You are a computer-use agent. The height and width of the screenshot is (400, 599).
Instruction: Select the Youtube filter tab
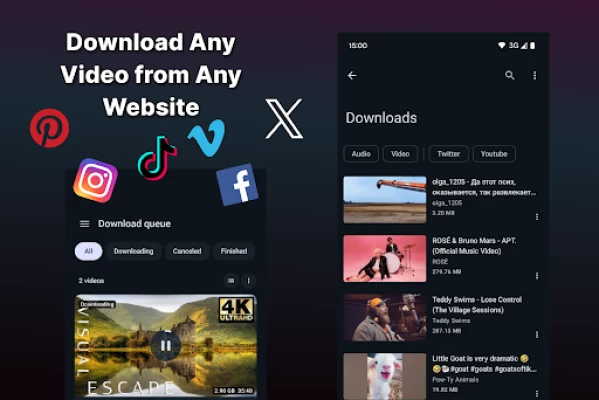coord(494,154)
